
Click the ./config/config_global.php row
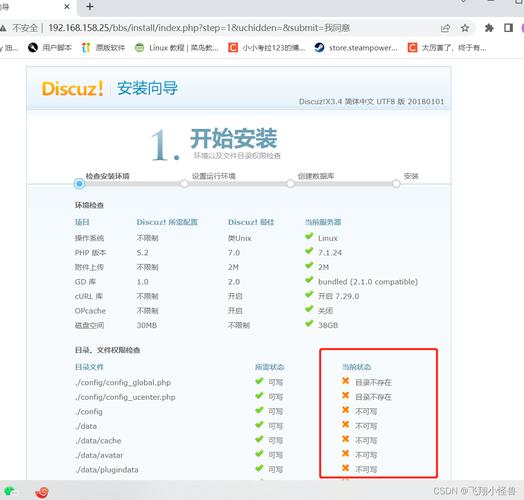(x=123, y=382)
